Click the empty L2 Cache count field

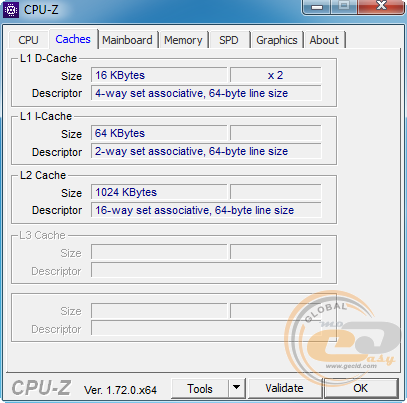click(276, 192)
